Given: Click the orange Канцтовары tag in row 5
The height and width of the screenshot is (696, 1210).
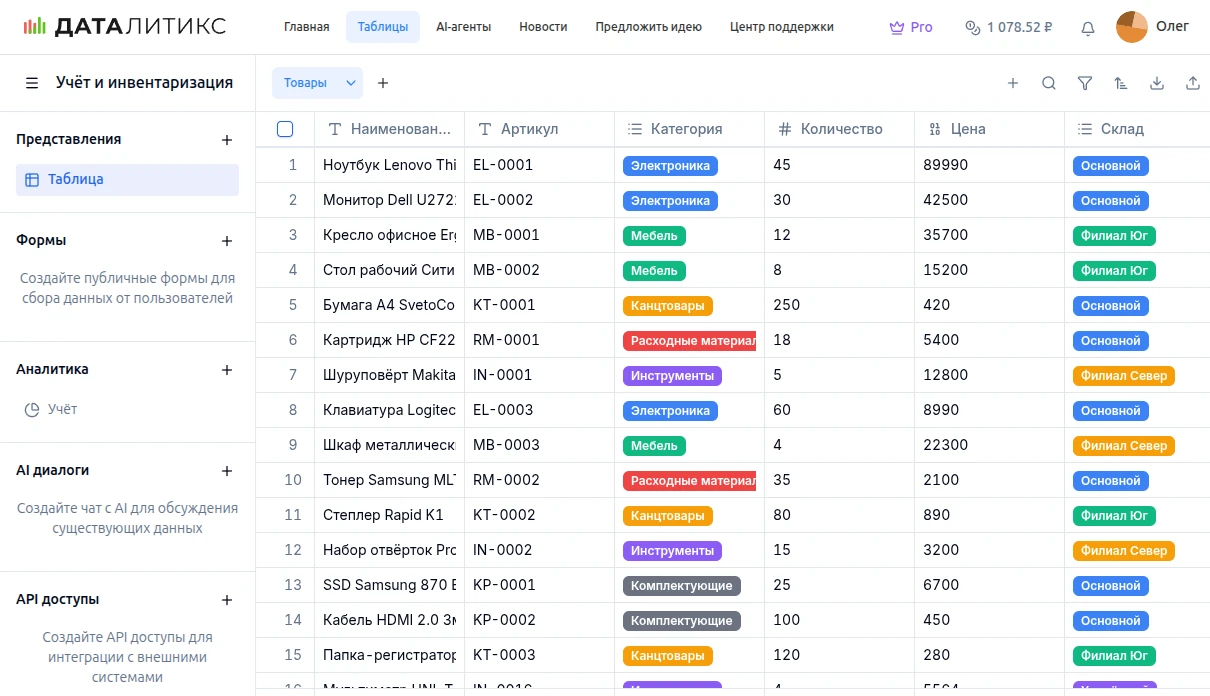Looking at the screenshot, I should tap(667, 306).
